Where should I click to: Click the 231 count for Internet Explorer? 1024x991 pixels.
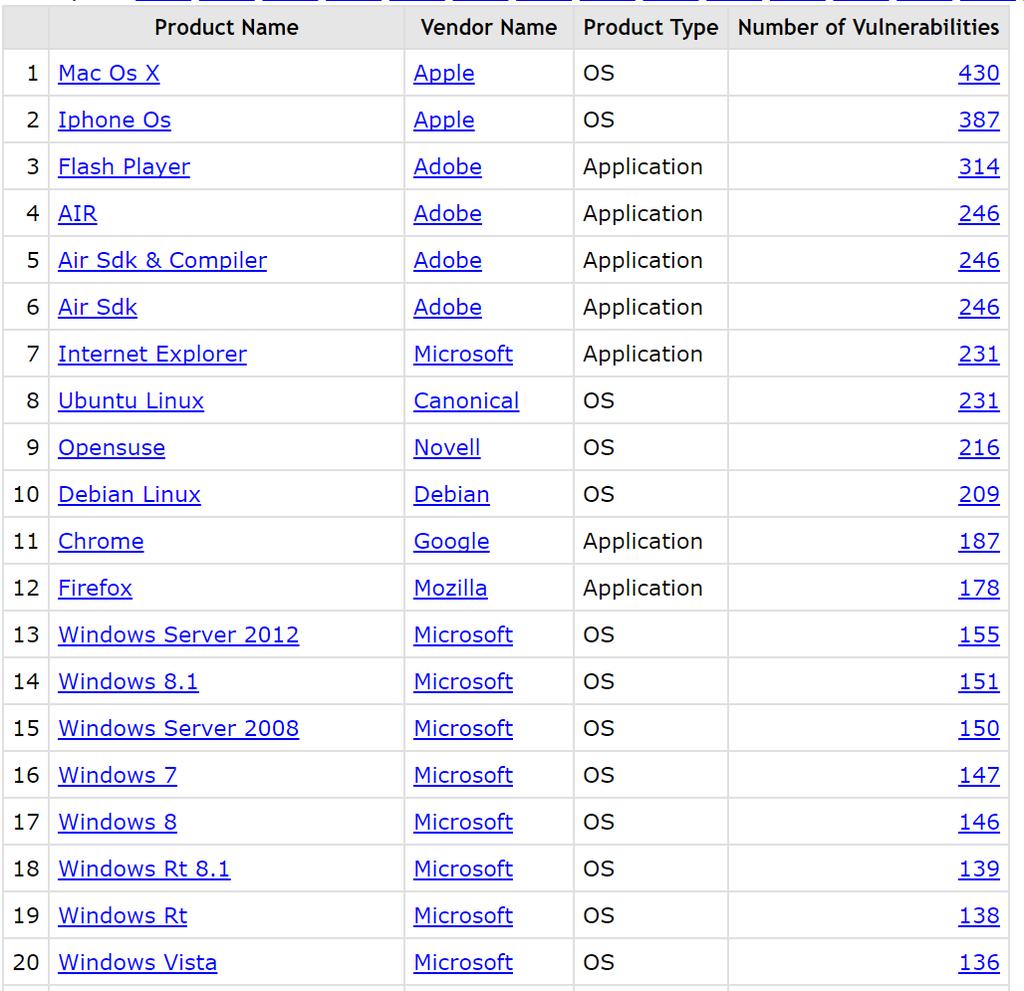[978, 354]
